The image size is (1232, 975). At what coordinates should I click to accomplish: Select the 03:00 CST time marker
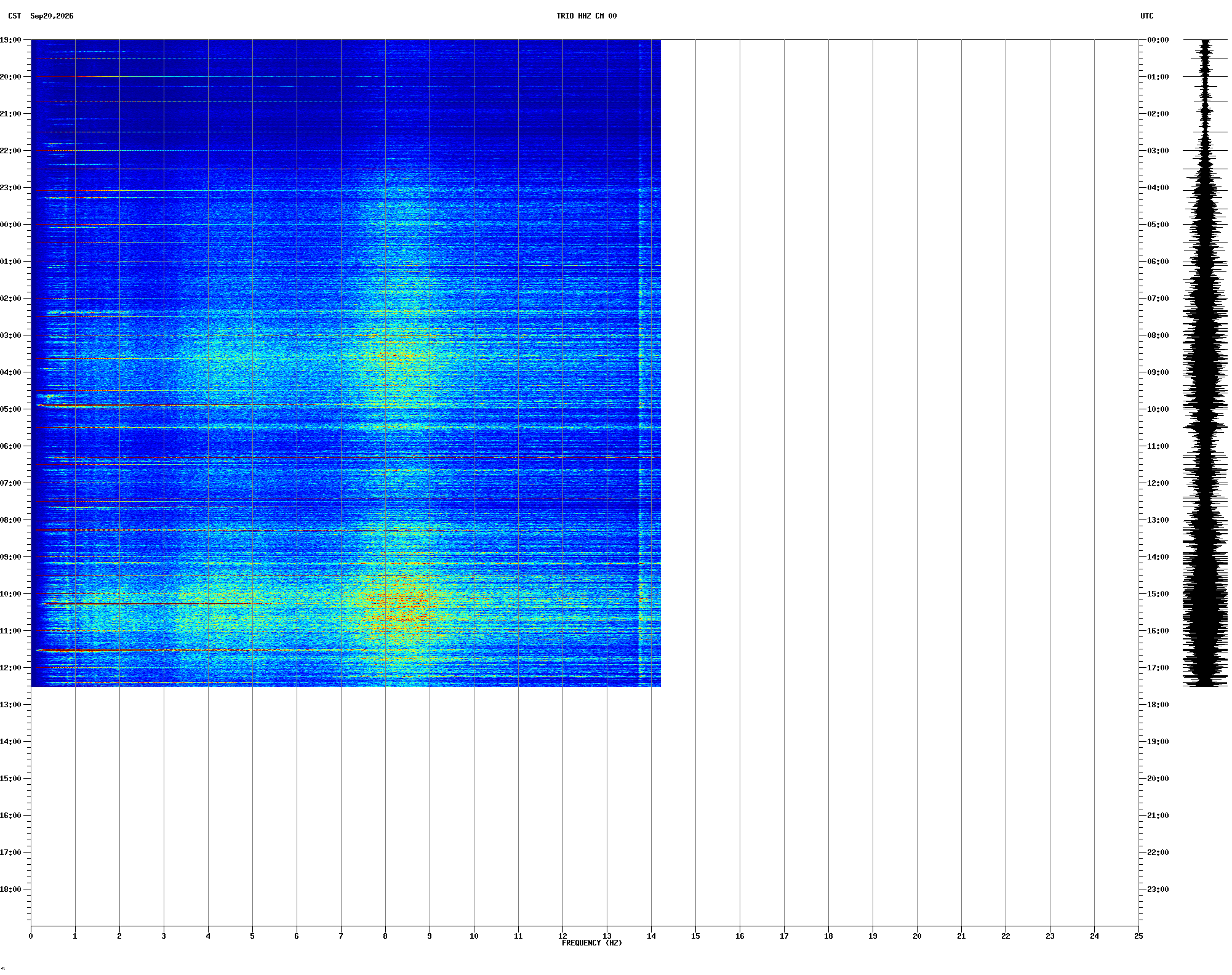click(x=10, y=335)
